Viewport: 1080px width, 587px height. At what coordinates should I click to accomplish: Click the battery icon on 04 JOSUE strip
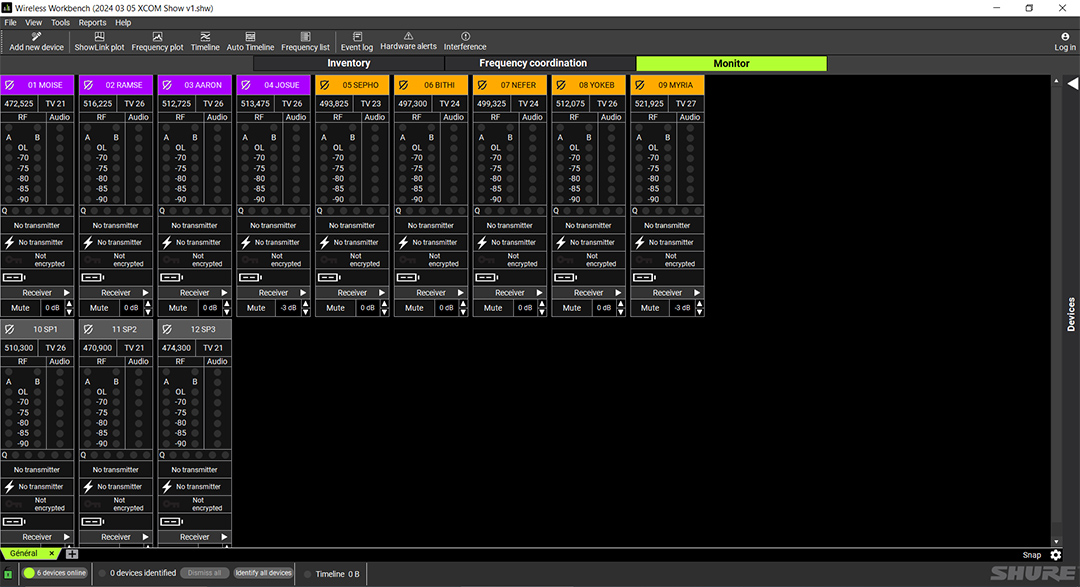250,278
